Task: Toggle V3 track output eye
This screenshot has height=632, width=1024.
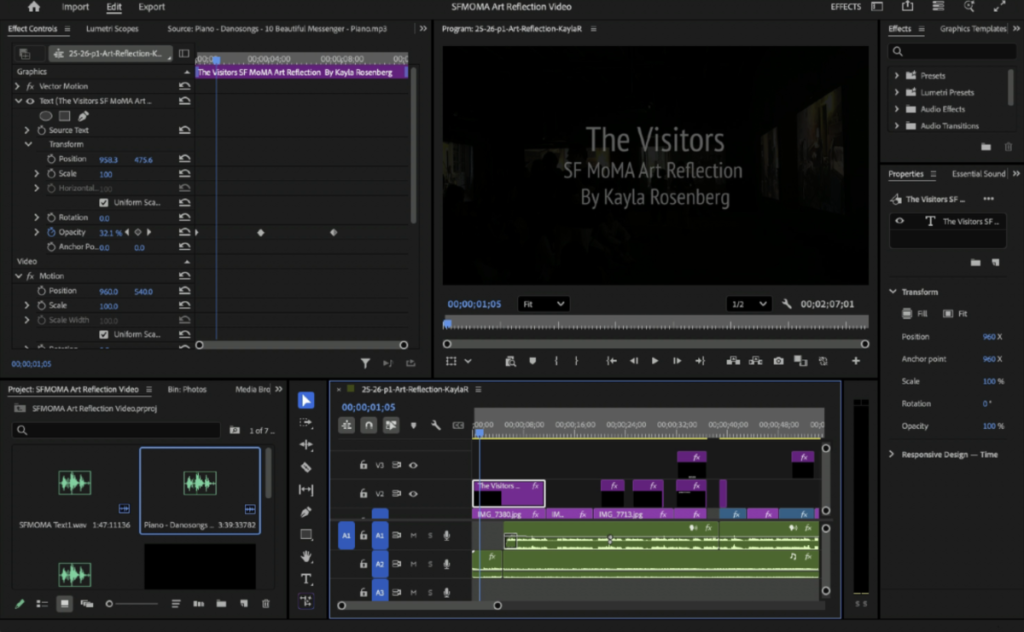Action: [x=413, y=466]
